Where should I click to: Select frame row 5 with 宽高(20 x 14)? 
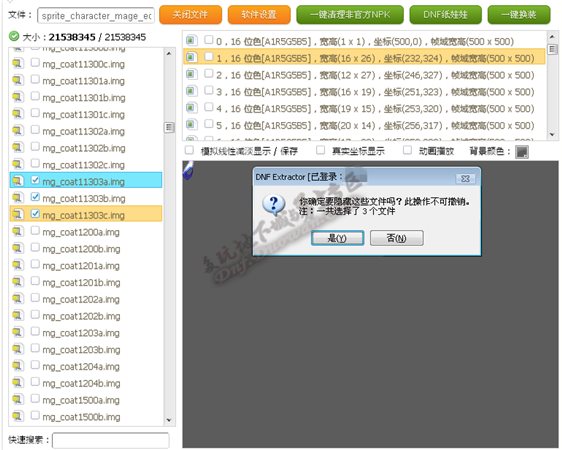[365, 125]
